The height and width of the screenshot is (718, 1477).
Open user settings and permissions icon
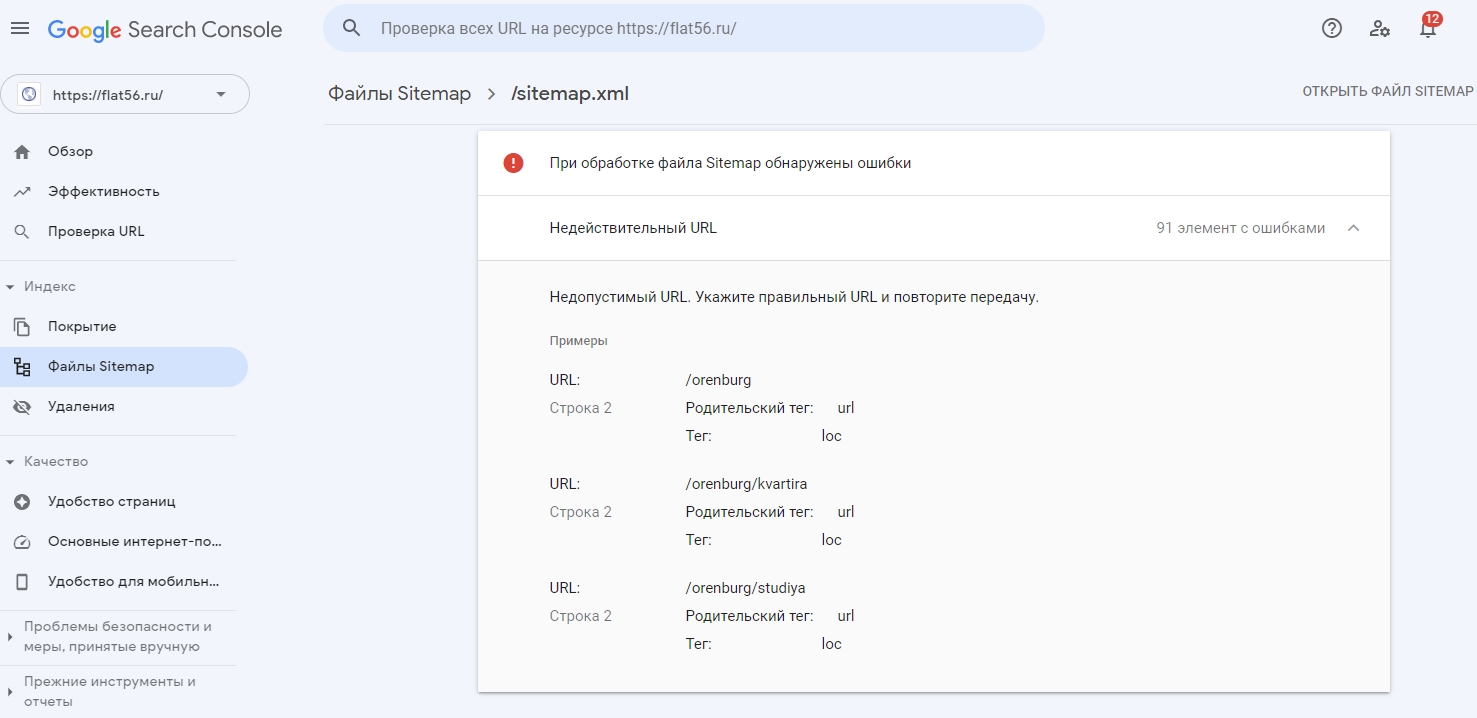click(1380, 28)
